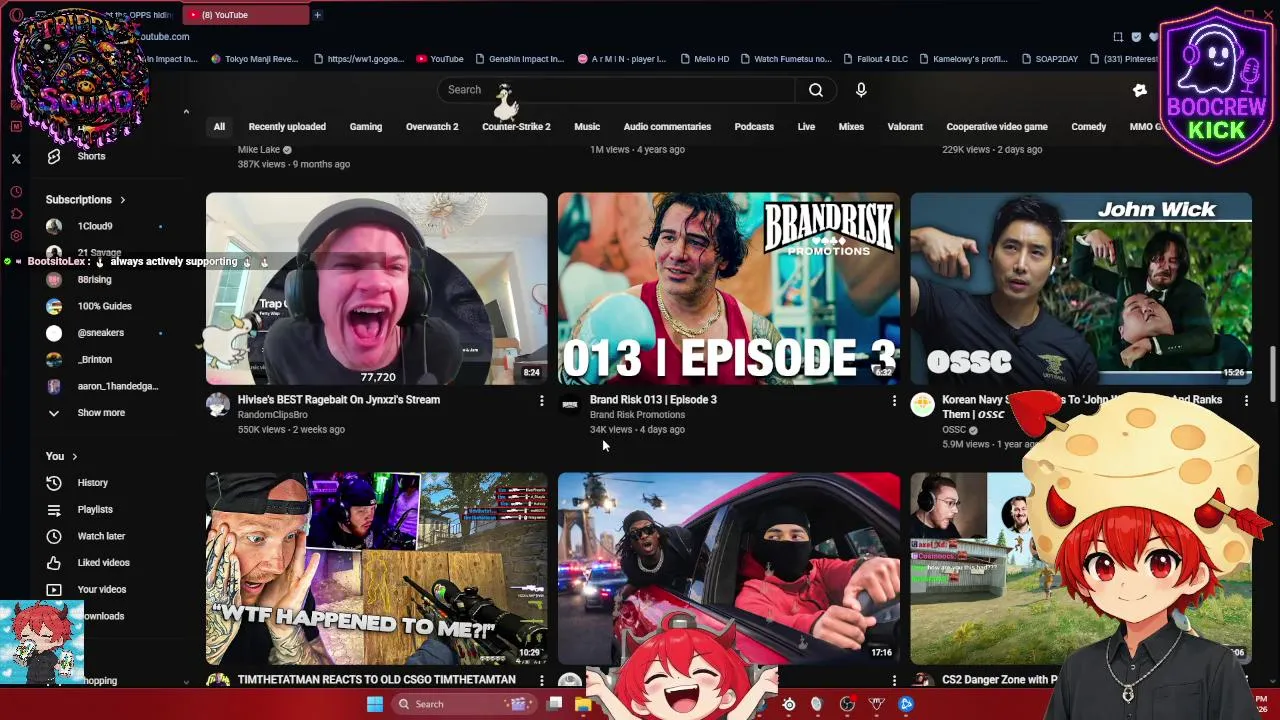Collapse sidebar top scroll arrow
The height and width of the screenshot is (720, 1280).
(186, 111)
